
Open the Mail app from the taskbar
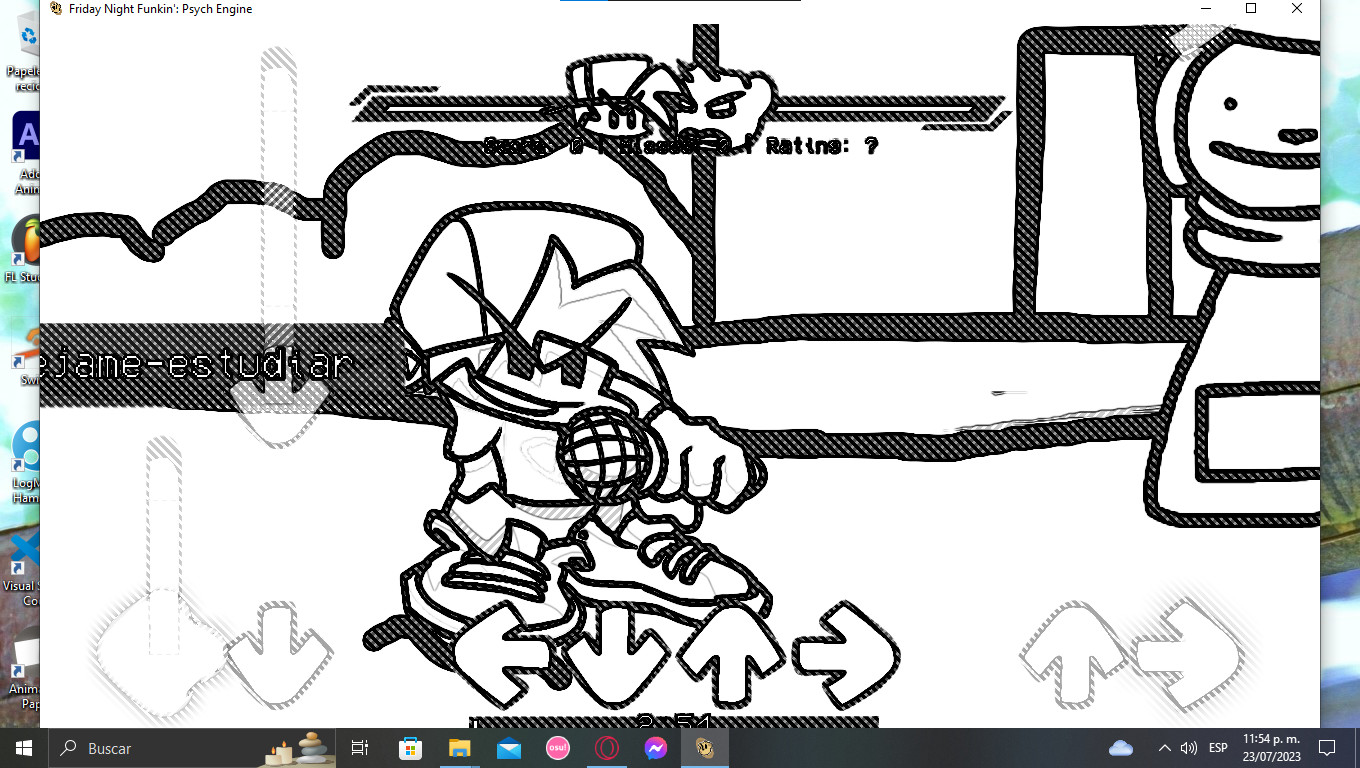pyautogui.click(x=508, y=748)
